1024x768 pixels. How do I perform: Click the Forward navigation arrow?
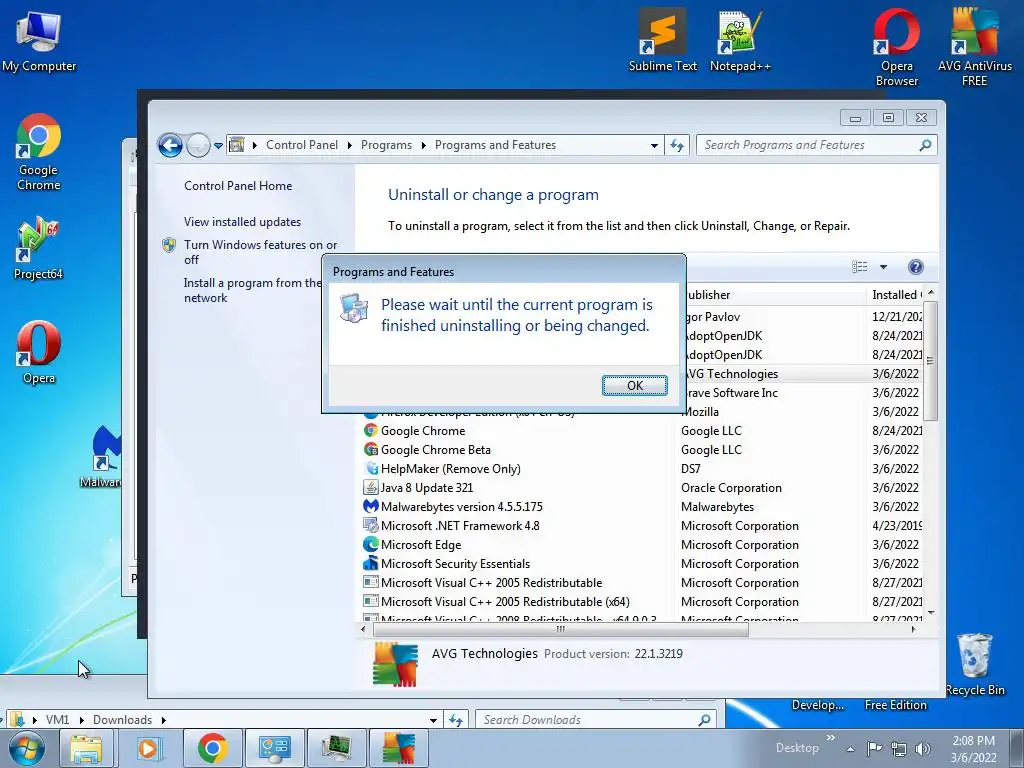[198, 145]
